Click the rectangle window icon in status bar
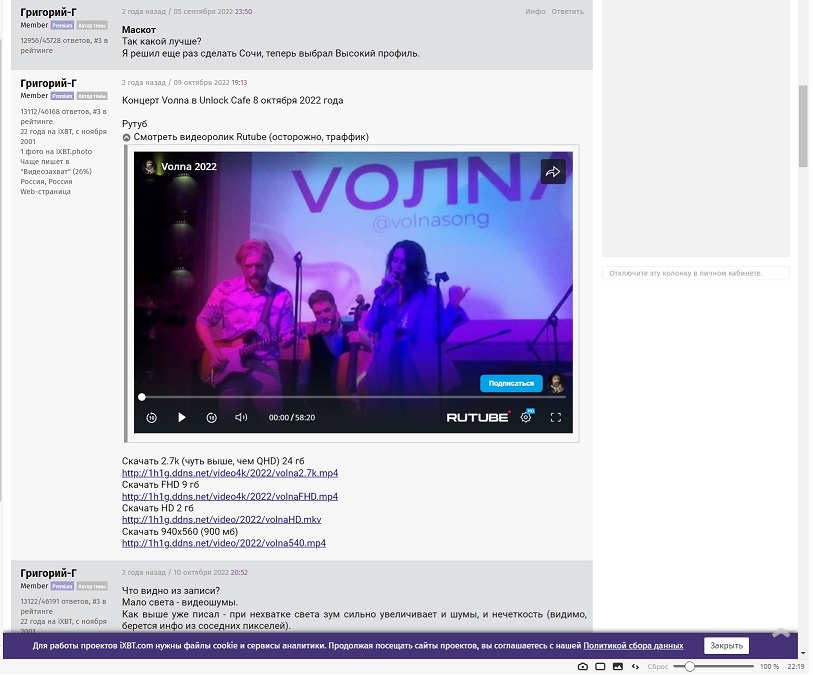The height and width of the screenshot is (675, 813). pos(600,667)
